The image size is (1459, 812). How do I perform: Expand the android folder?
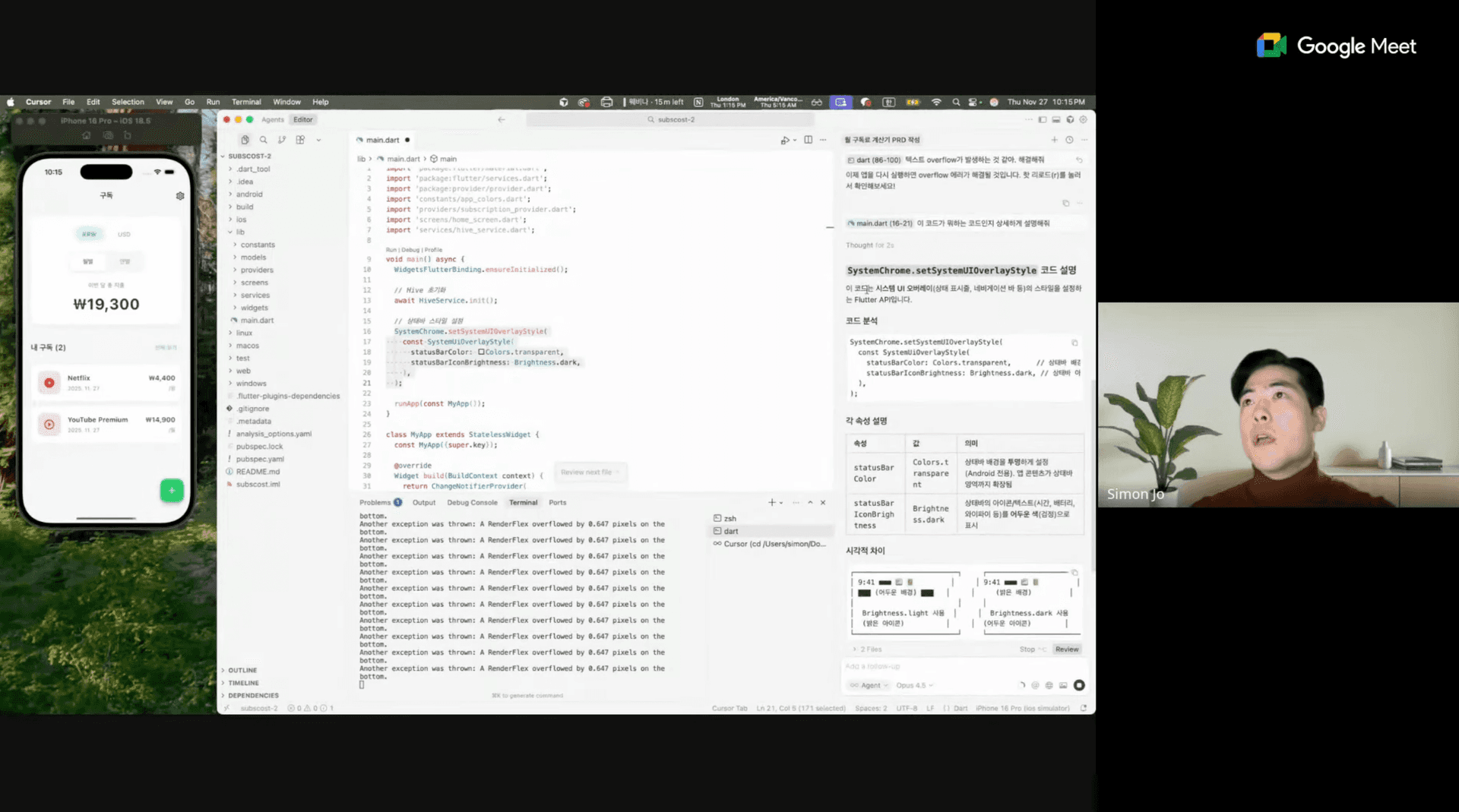click(248, 194)
